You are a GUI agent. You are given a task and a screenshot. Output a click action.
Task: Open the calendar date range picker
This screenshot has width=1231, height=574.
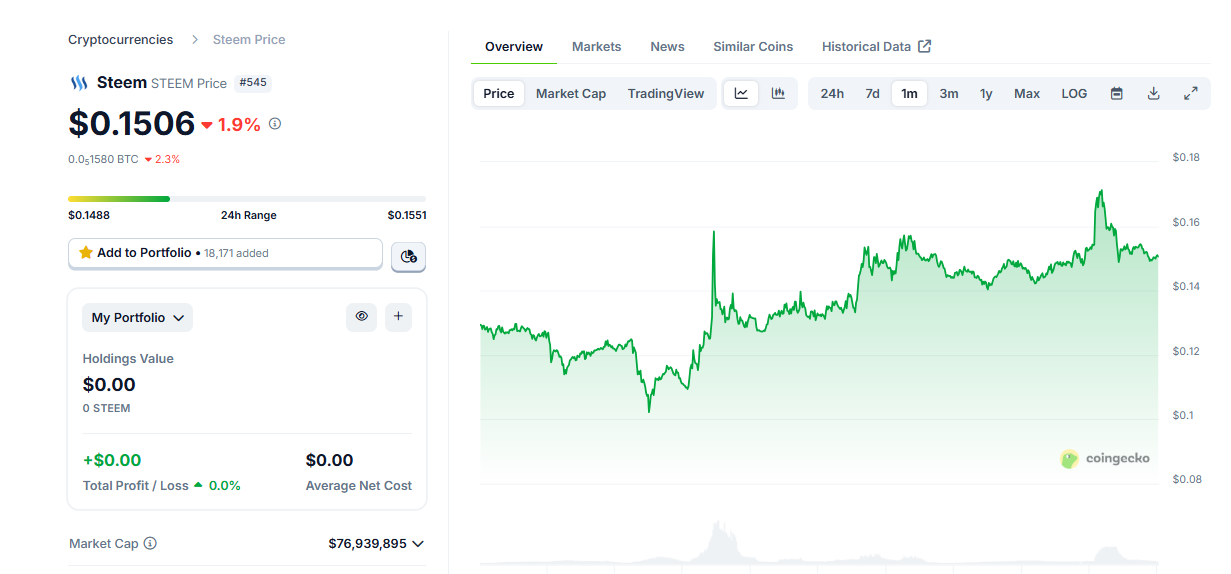[1117, 93]
